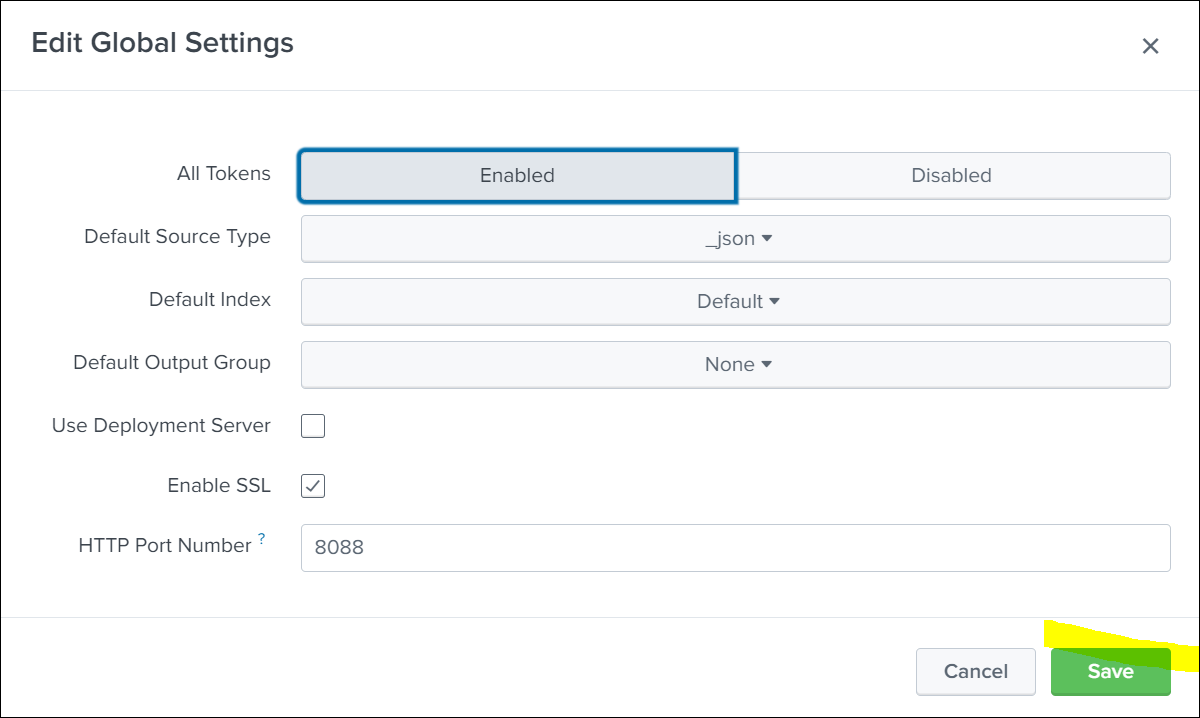This screenshot has height=718, width=1200.
Task: Click the Edit Global Settings title
Action: 163,43
